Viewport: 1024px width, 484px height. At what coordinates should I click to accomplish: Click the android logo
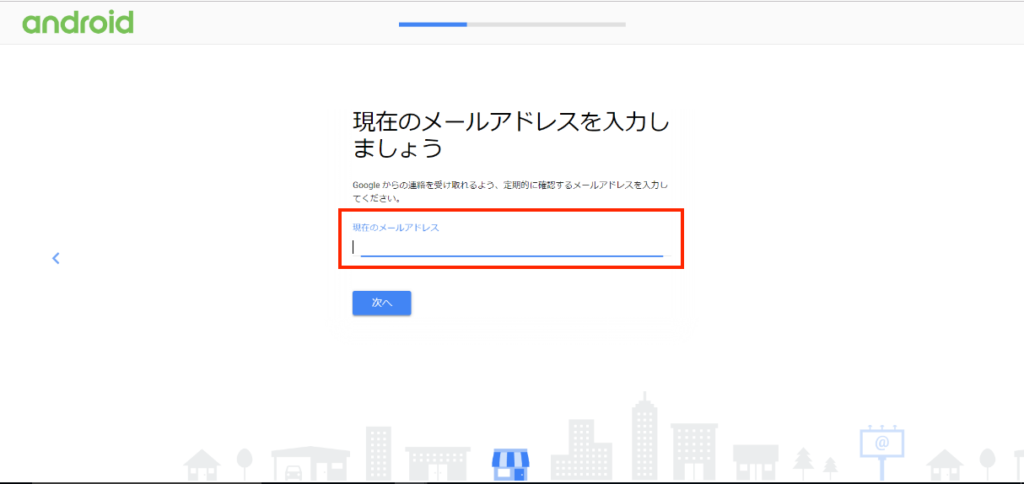[x=78, y=22]
